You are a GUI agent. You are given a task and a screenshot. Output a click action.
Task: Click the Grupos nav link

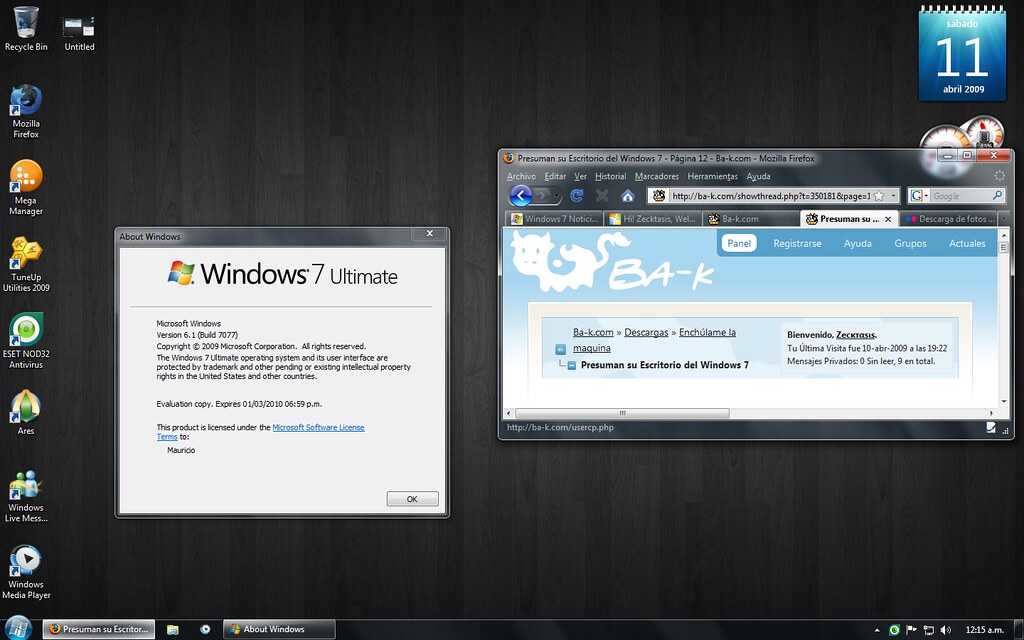pyautogui.click(x=910, y=243)
